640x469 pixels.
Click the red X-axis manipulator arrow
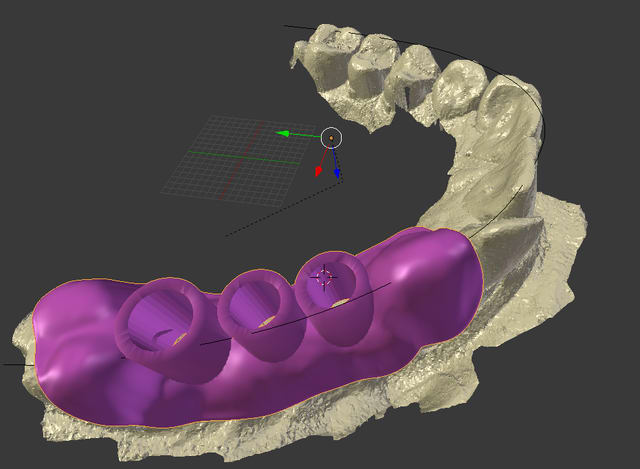pyautogui.click(x=319, y=170)
